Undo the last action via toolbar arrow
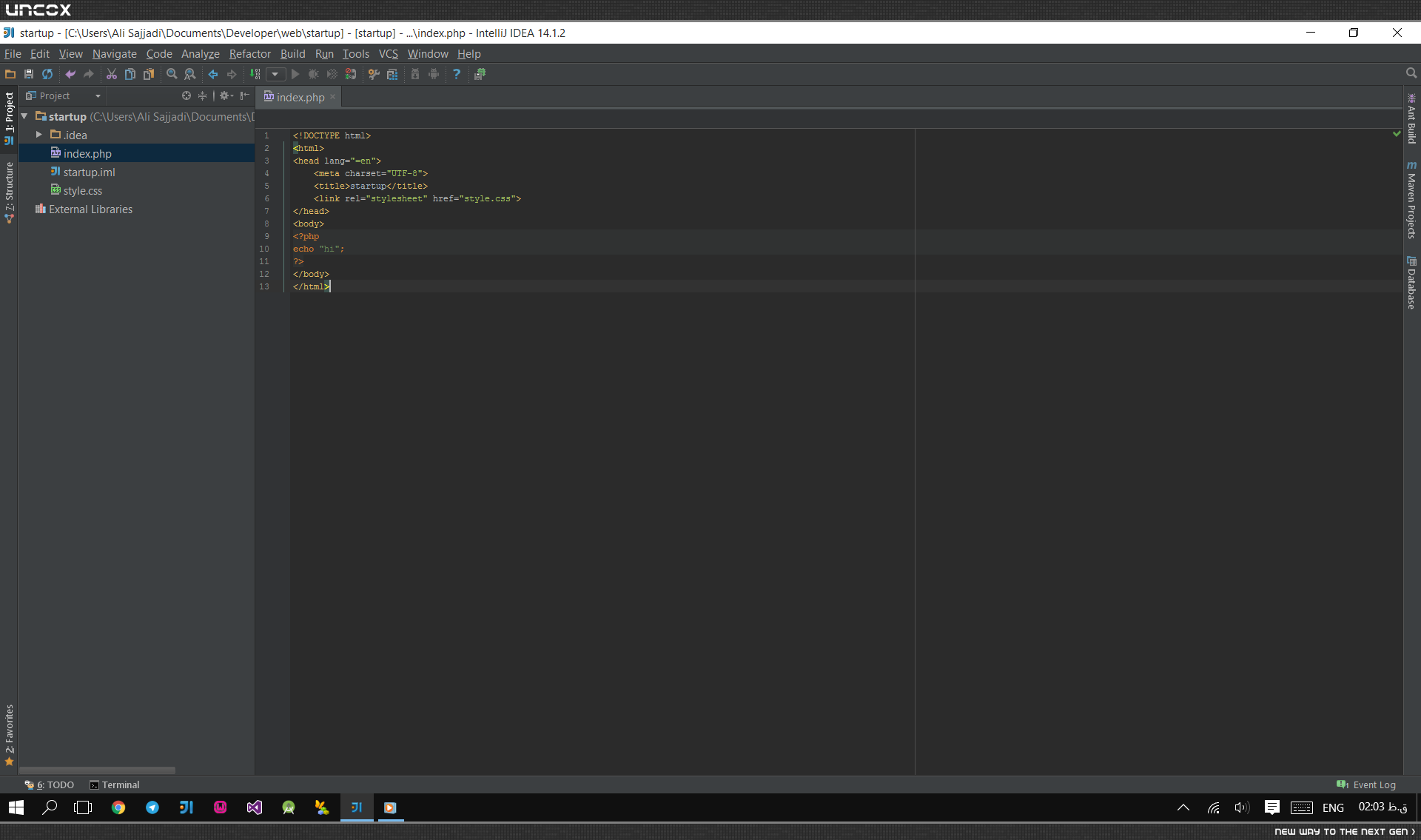 point(70,74)
